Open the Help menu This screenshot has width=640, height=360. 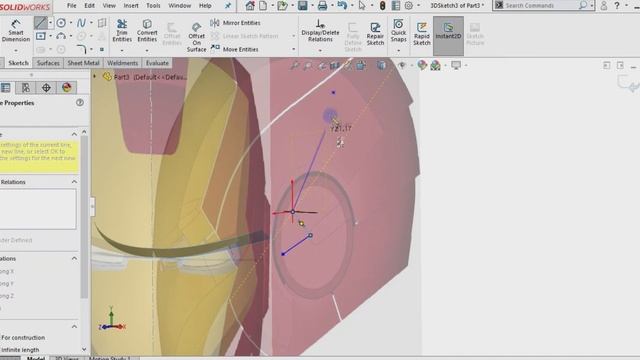click(205, 6)
